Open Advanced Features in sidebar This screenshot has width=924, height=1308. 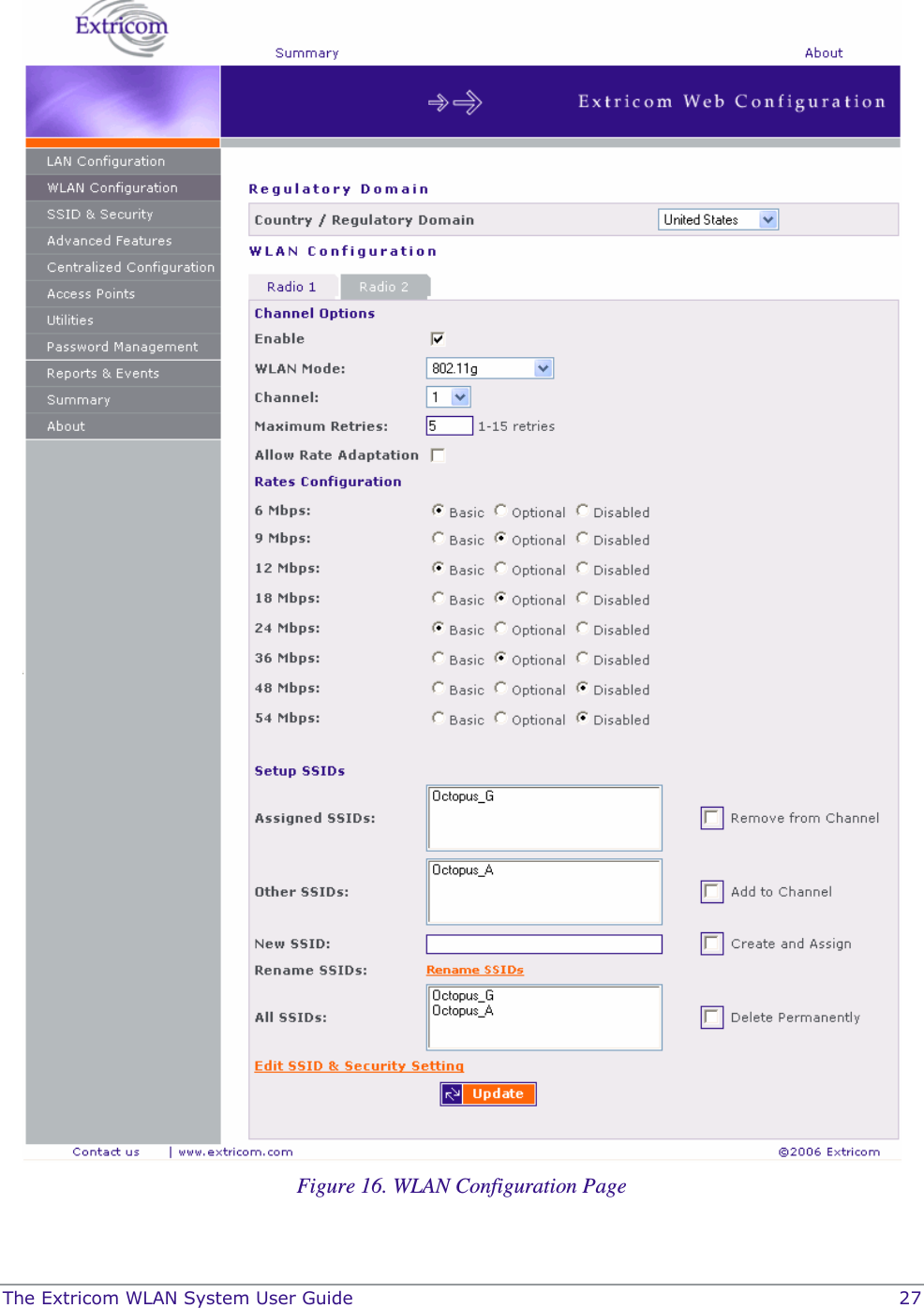pos(123,241)
